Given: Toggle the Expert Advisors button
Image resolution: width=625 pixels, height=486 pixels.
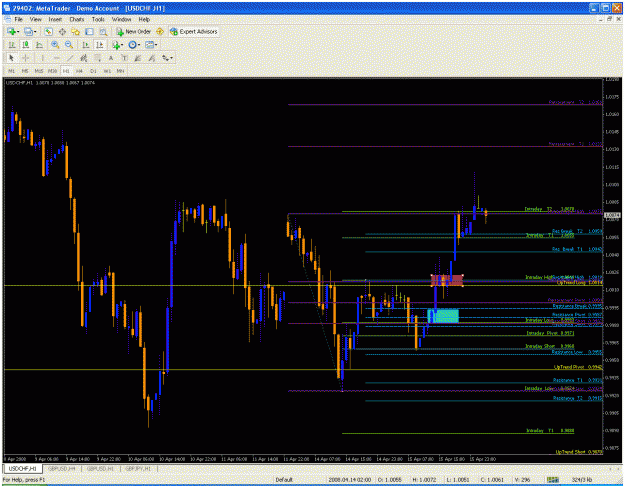Looking at the screenshot, I should (x=194, y=31).
